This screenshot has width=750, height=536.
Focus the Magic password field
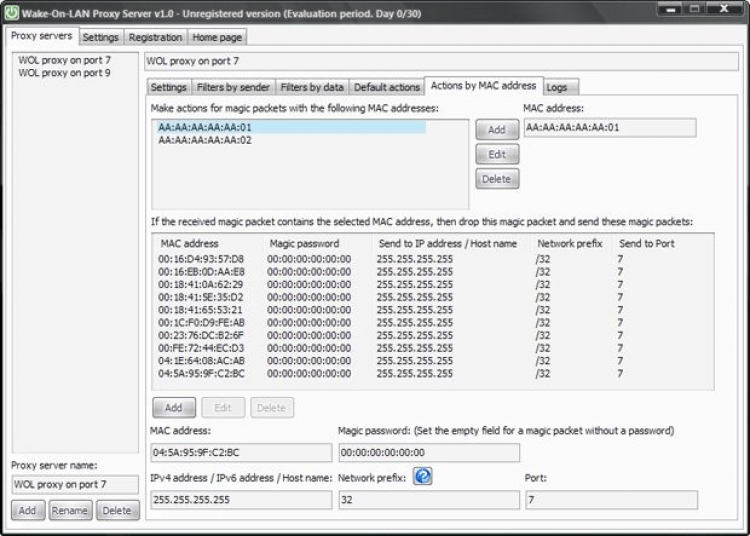click(429, 452)
